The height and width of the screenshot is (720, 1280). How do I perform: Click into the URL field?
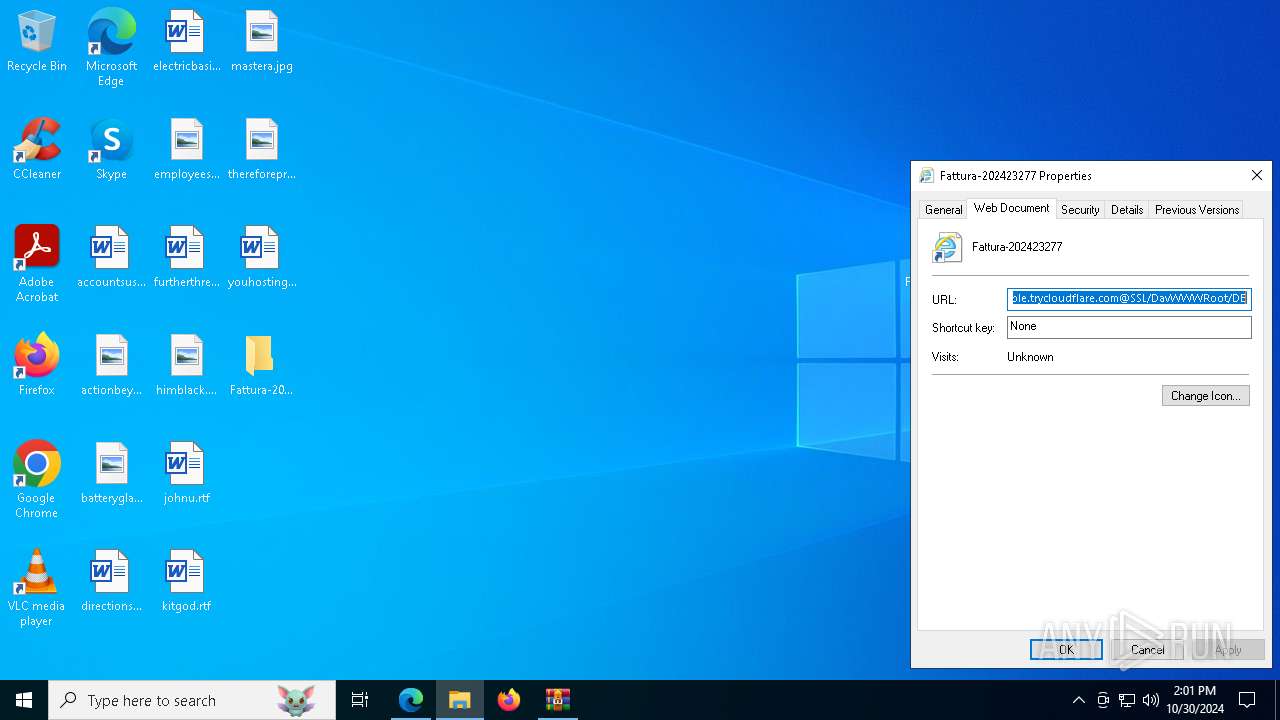(1129, 299)
